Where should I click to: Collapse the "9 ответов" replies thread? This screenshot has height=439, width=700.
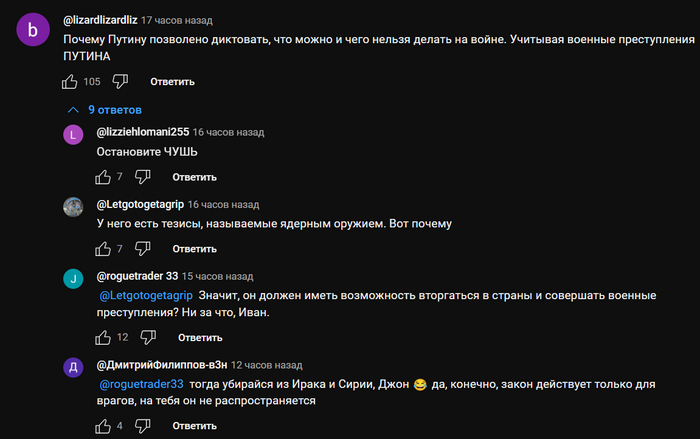[104, 109]
